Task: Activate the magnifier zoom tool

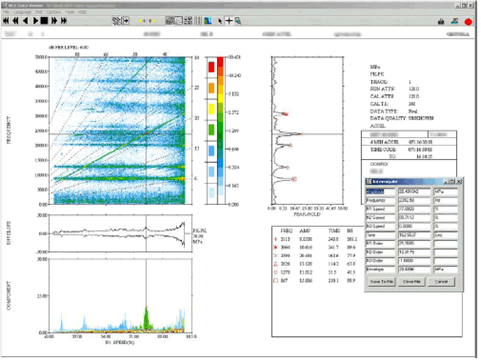Action: coord(238,21)
